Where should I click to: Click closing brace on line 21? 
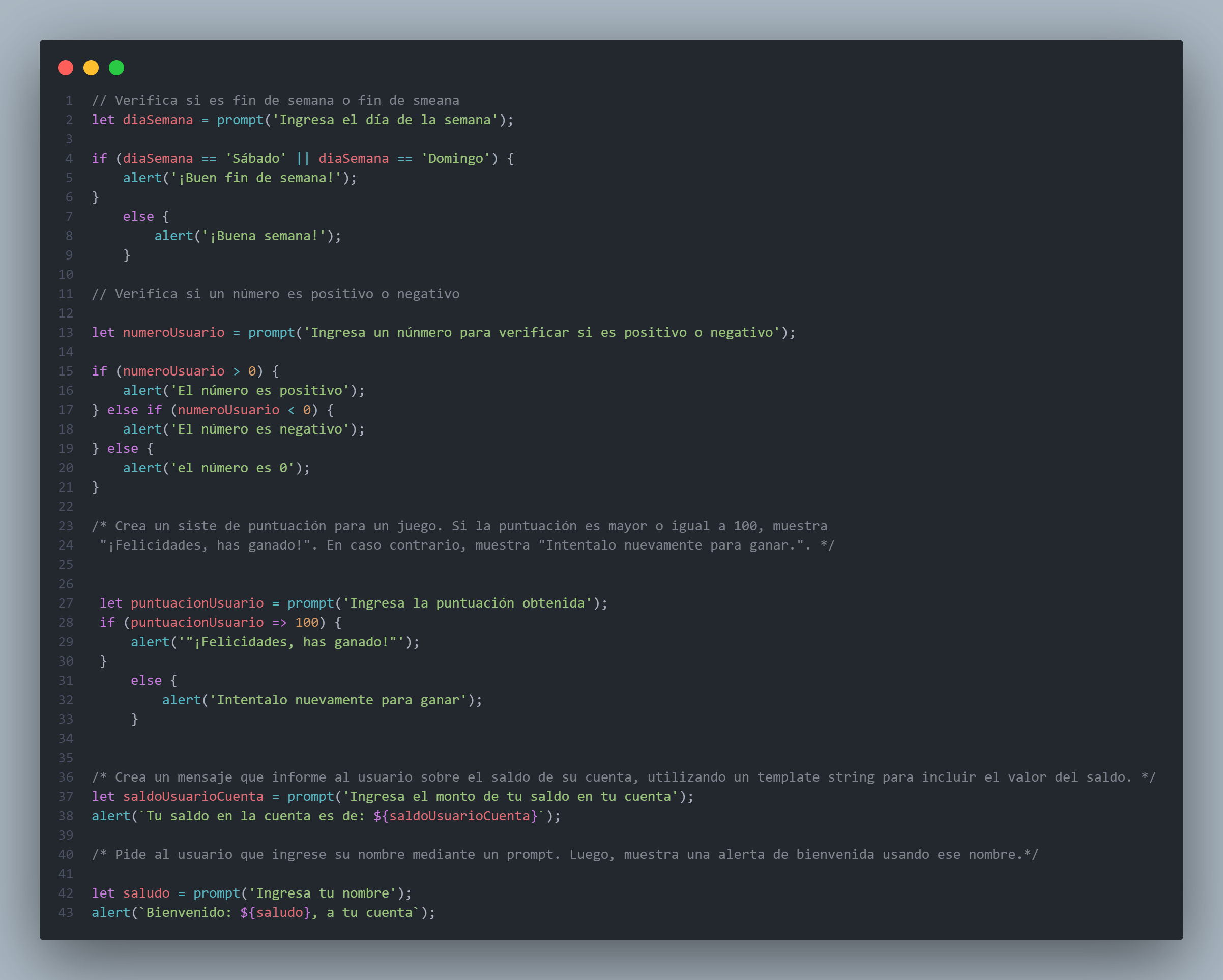(x=95, y=487)
